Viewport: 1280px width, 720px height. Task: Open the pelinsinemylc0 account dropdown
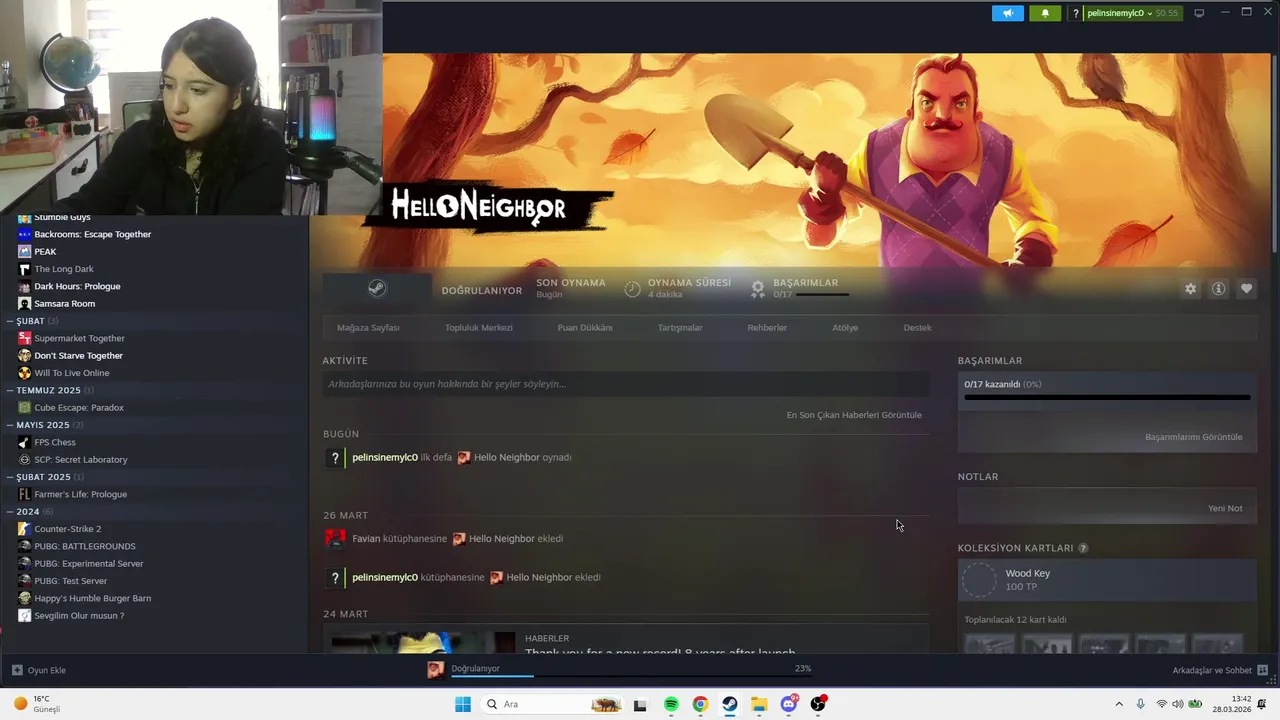tap(1126, 13)
